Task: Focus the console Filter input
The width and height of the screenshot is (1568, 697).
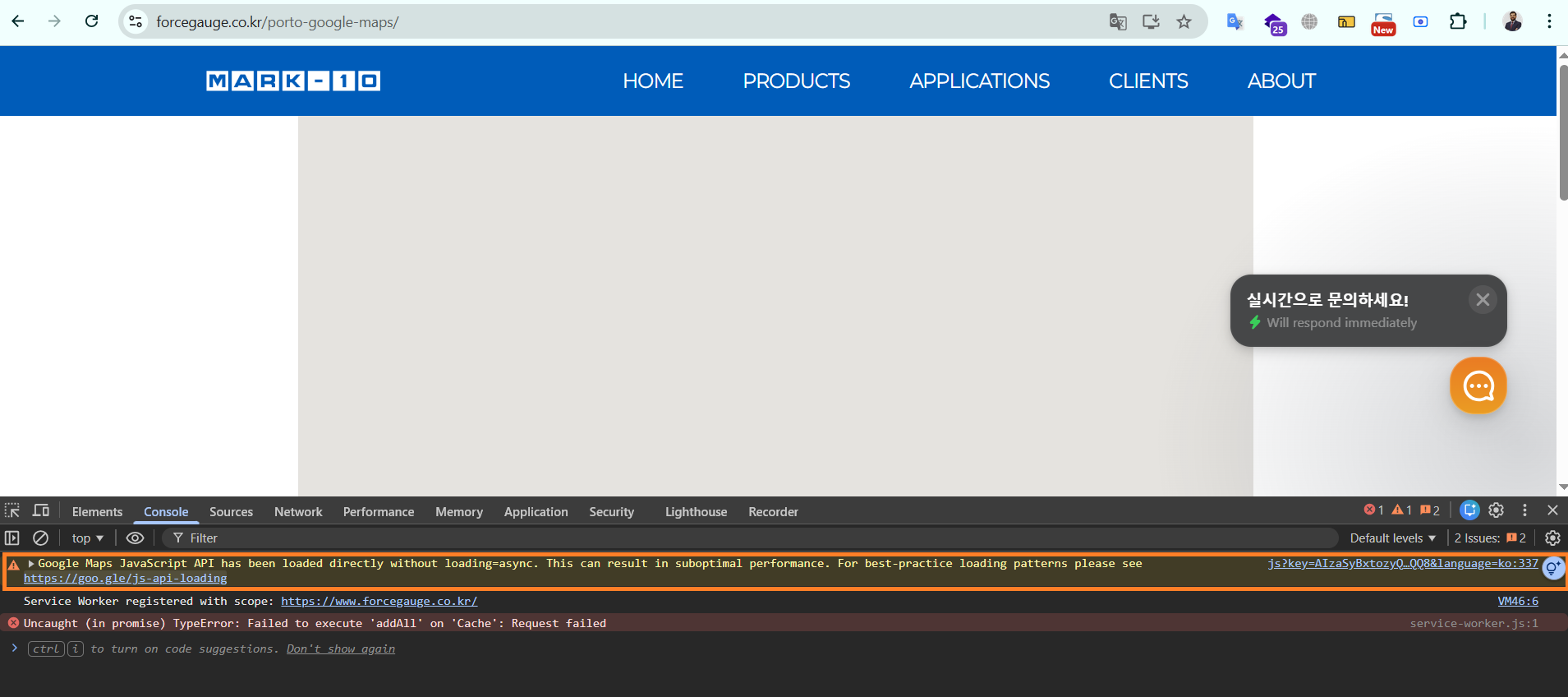Action: pyautogui.click(x=751, y=538)
